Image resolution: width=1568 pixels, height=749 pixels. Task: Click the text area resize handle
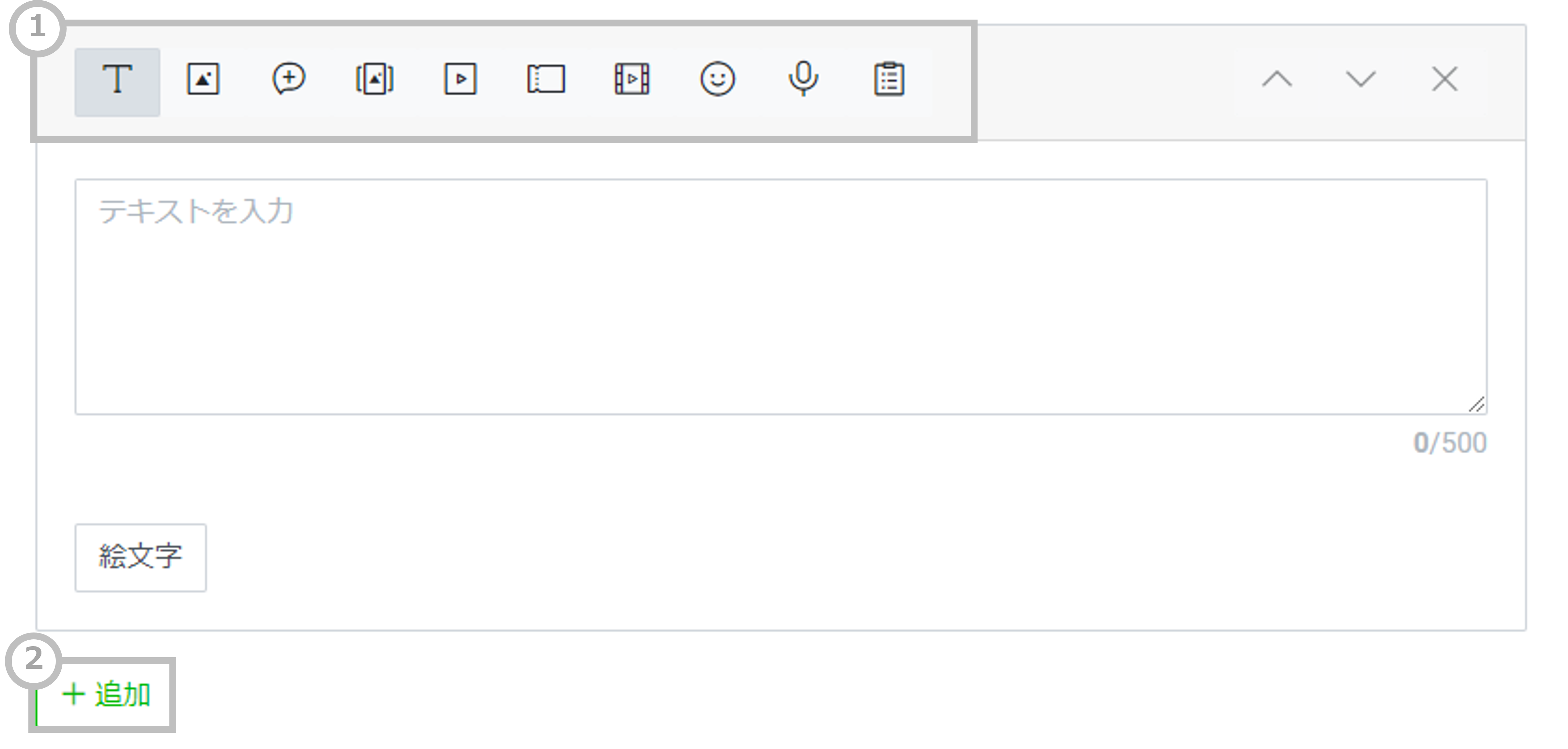click(1477, 405)
